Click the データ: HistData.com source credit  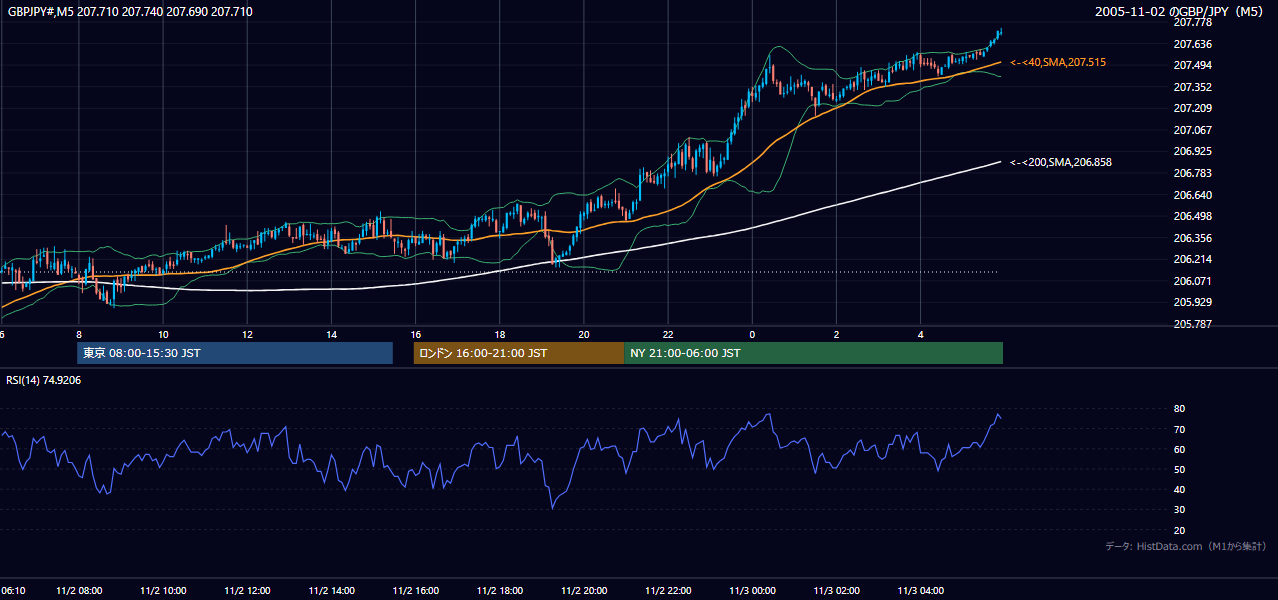1186,546
